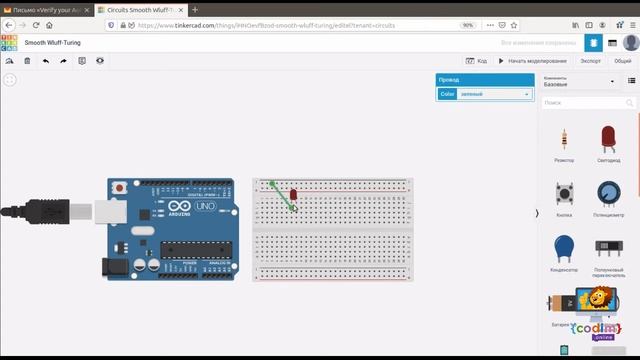
Task: Select the LED component in panel
Action: click(x=609, y=144)
